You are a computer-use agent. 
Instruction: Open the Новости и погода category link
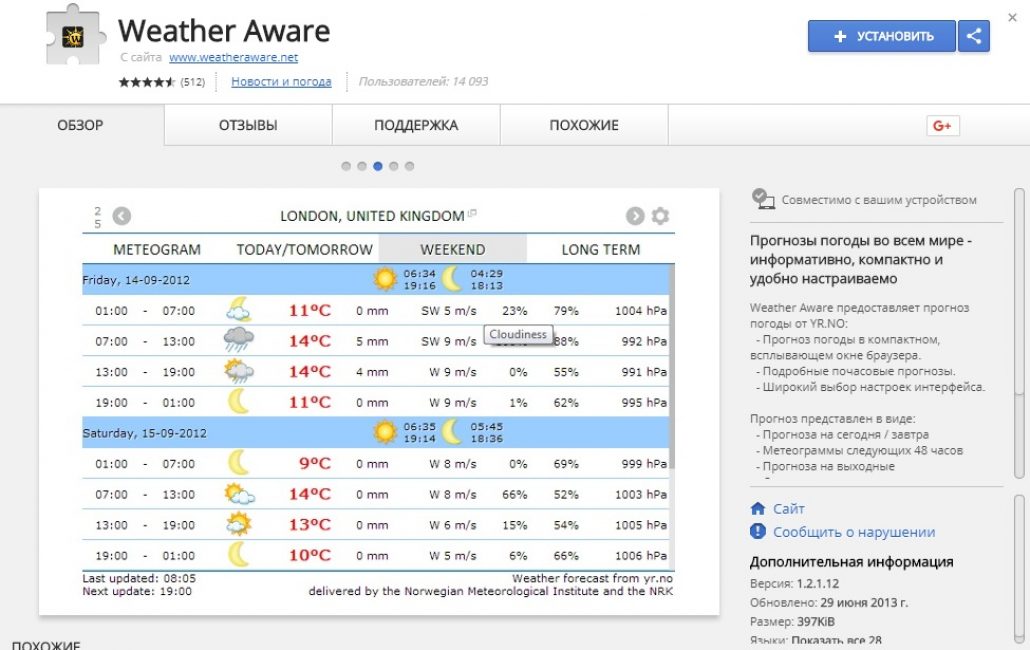281,81
